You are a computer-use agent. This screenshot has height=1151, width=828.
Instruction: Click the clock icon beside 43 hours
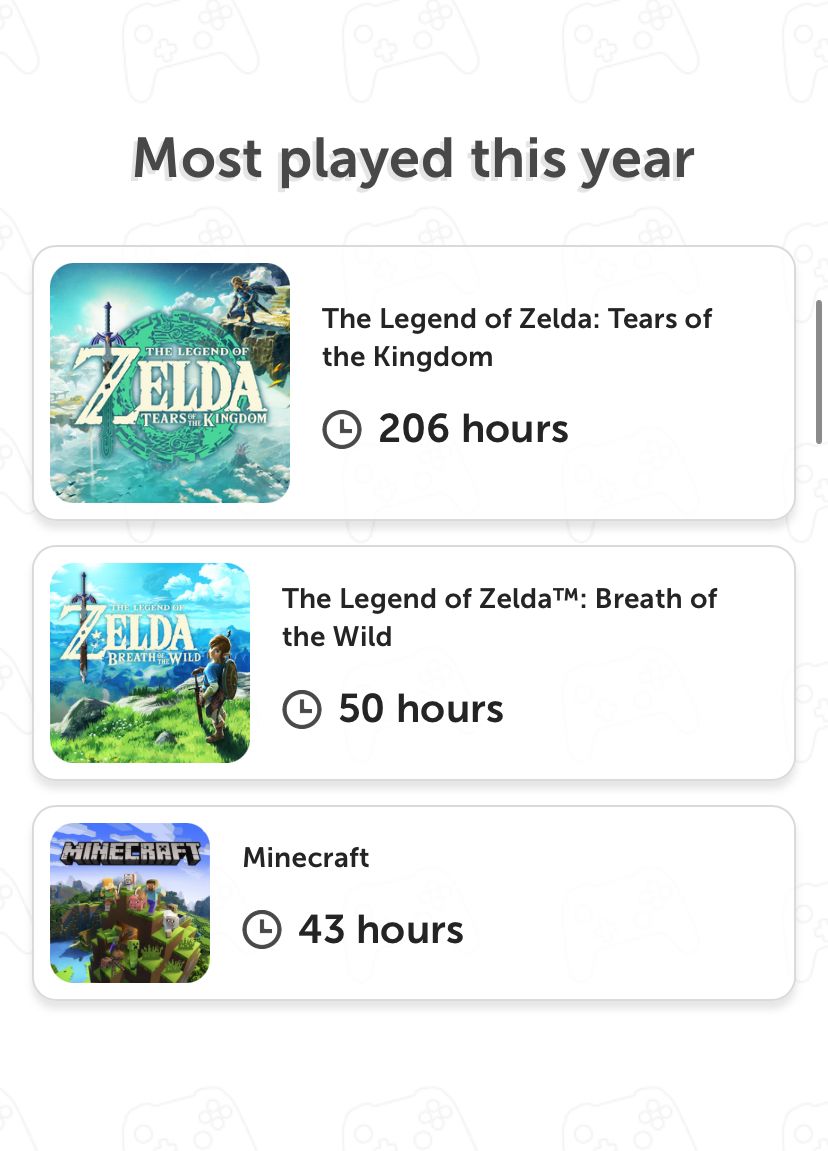point(262,930)
